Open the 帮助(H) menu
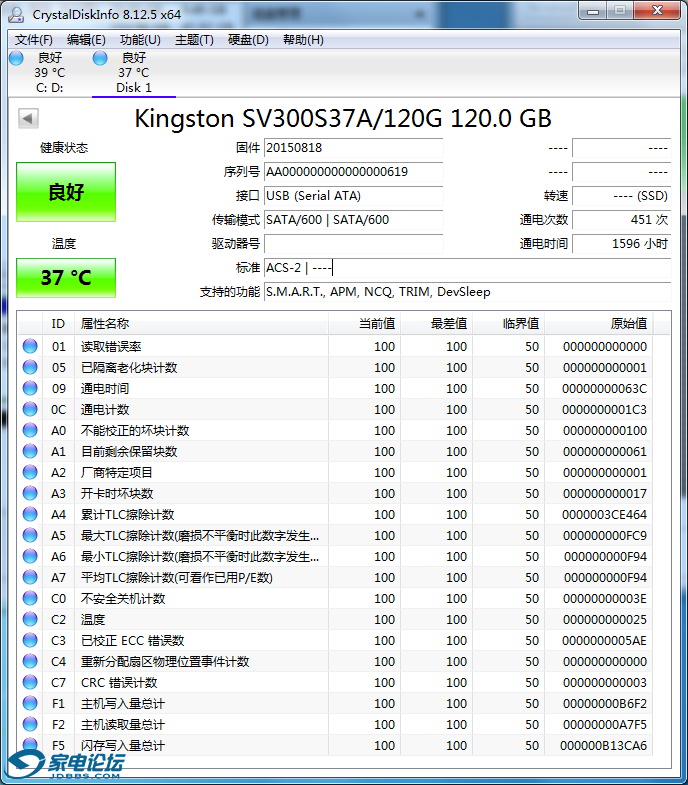Screen dimensions: 688x785 pos(303,40)
